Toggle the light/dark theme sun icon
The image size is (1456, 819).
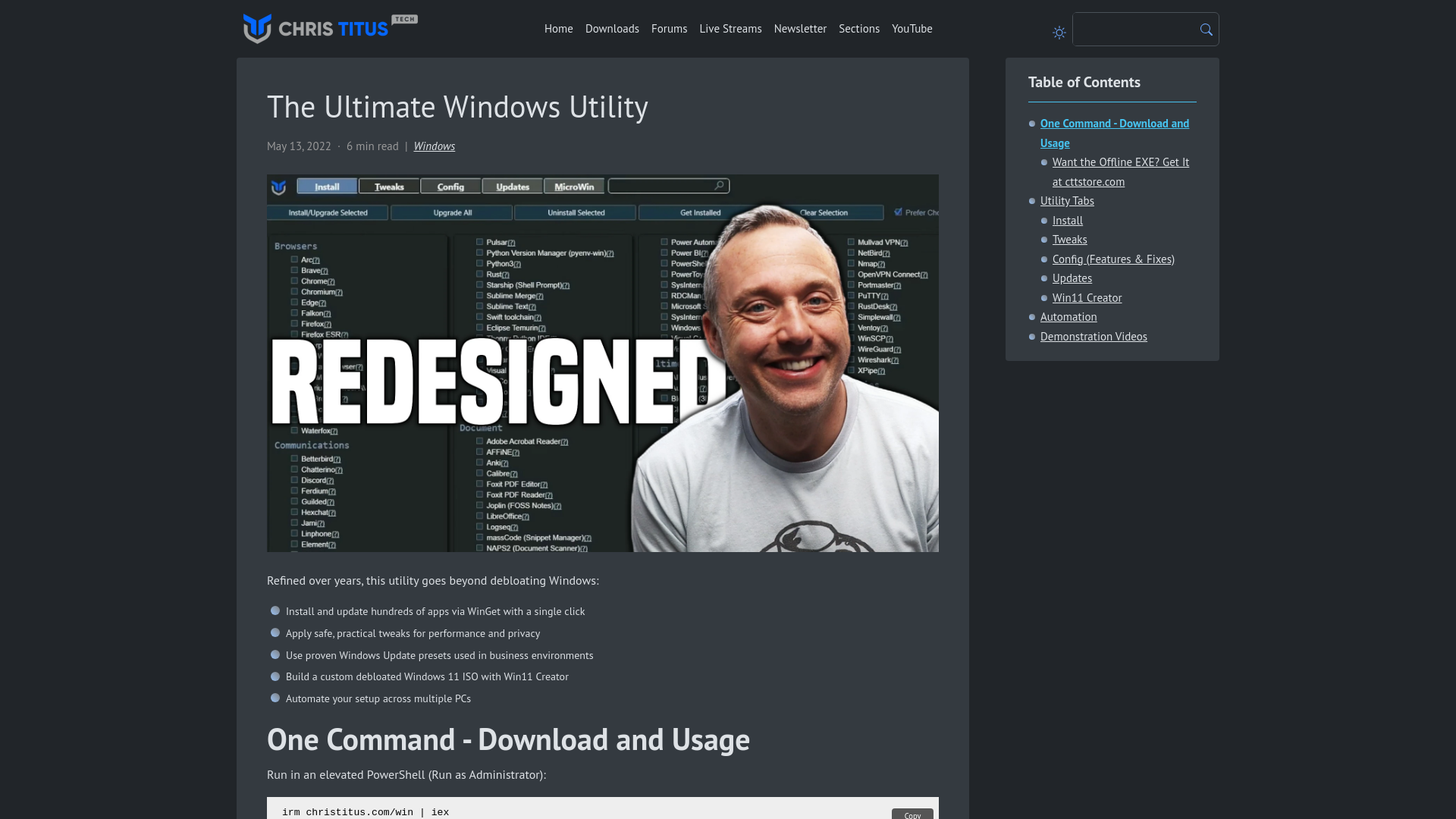coord(1059,33)
